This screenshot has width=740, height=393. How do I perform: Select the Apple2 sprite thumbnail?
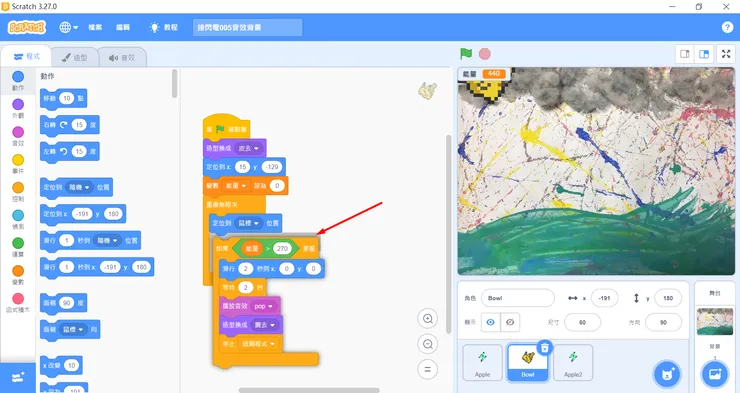pos(572,362)
